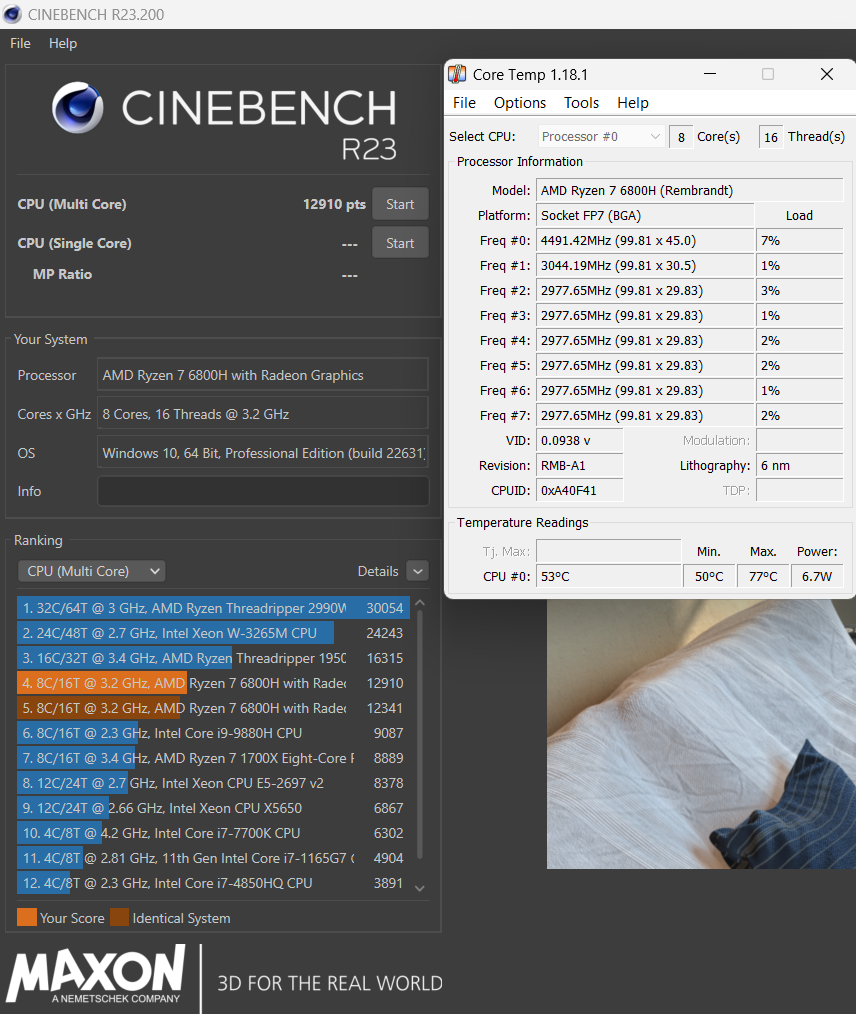Start the CPU Single Core benchmark
The width and height of the screenshot is (856, 1014).
pyautogui.click(x=400, y=243)
